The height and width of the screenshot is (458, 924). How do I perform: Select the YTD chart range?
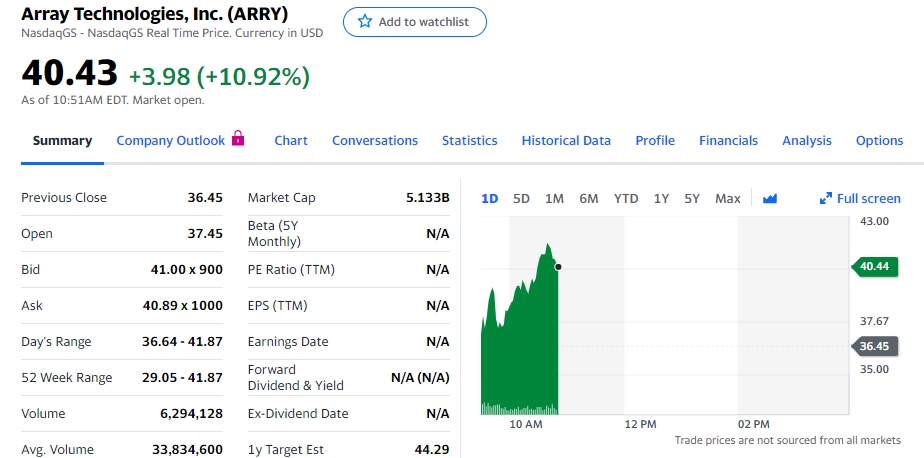(x=626, y=199)
